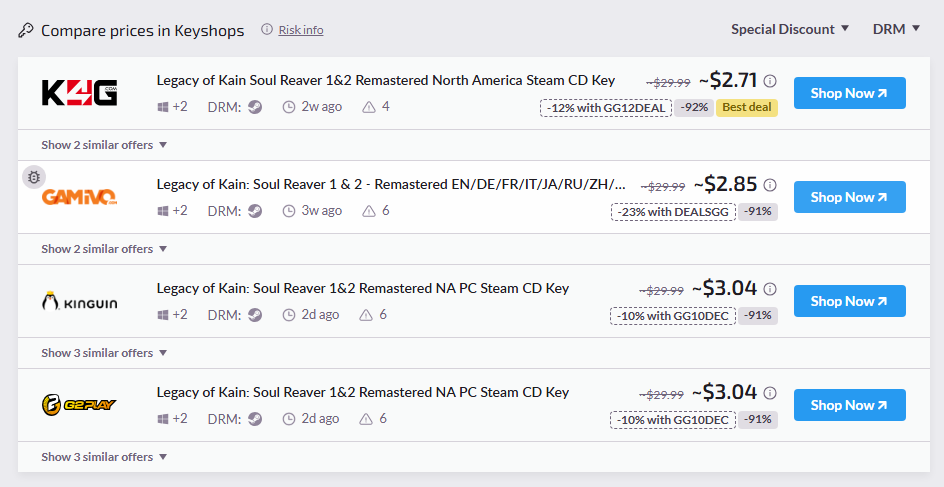Click the Windows platform icon in GAMIVO row
The width and height of the screenshot is (944, 487).
click(163, 211)
